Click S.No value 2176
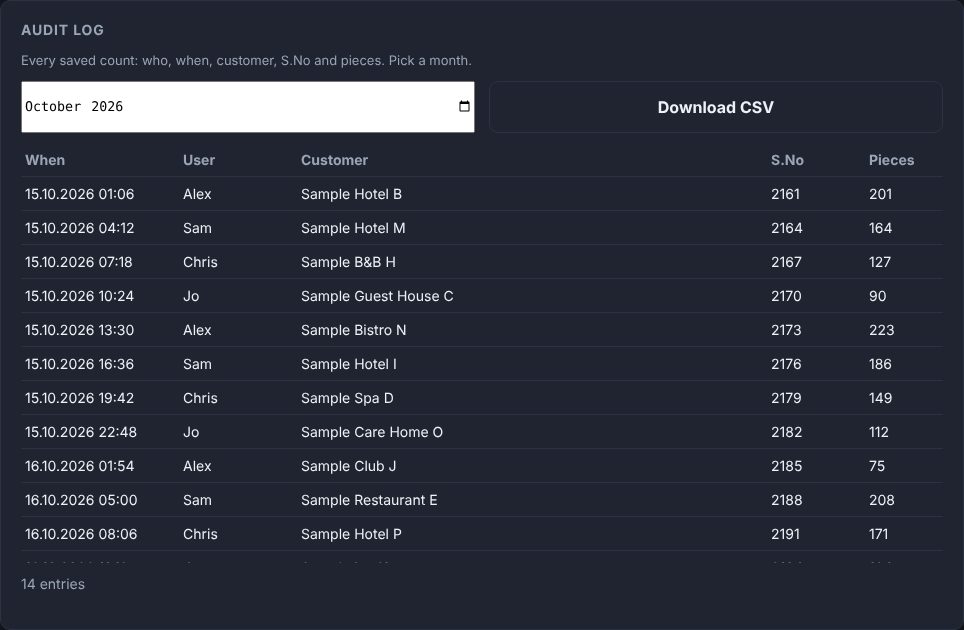The image size is (964, 630). [786, 364]
